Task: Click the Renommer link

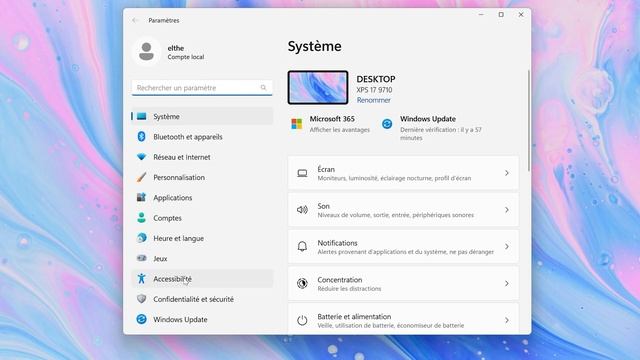Action: click(373, 100)
